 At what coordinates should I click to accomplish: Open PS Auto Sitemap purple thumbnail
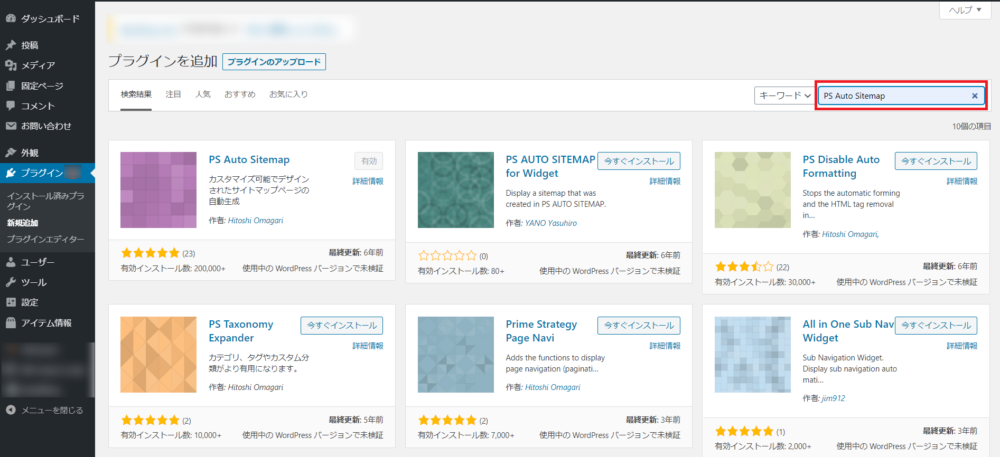pyautogui.click(x=159, y=190)
